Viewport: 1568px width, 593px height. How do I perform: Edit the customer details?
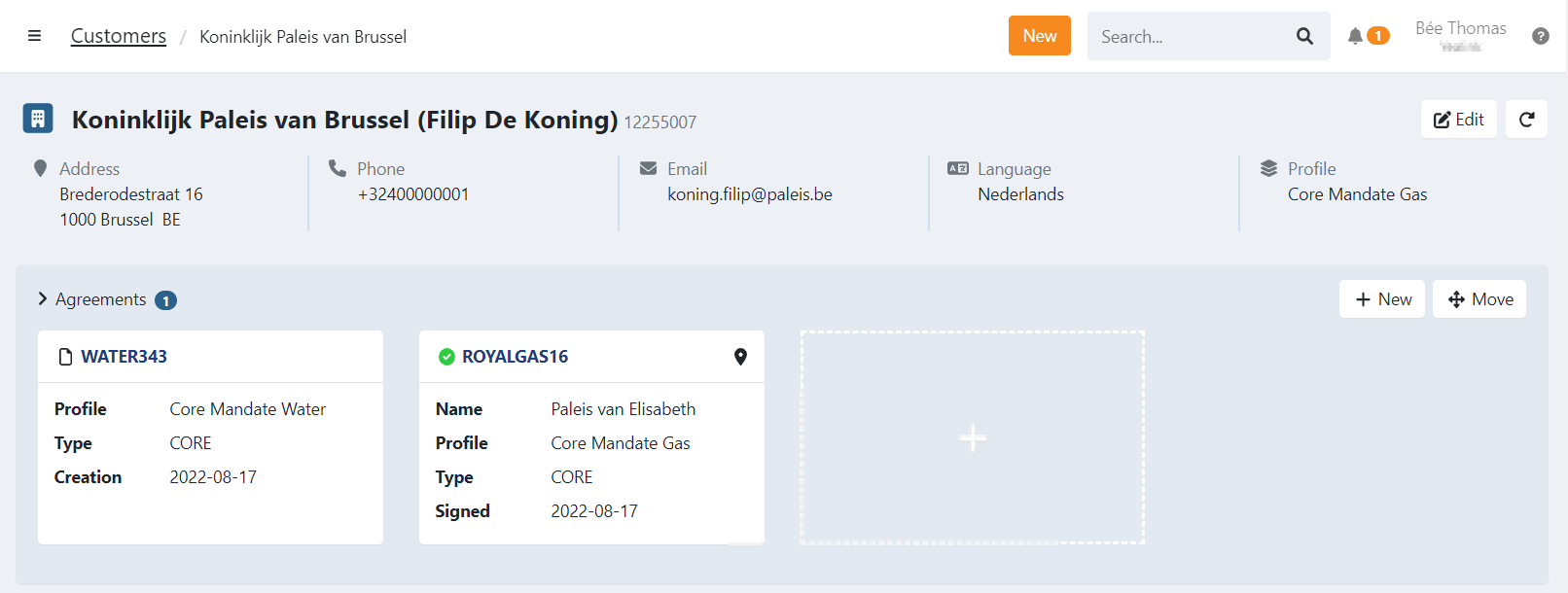click(x=1458, y=120)
